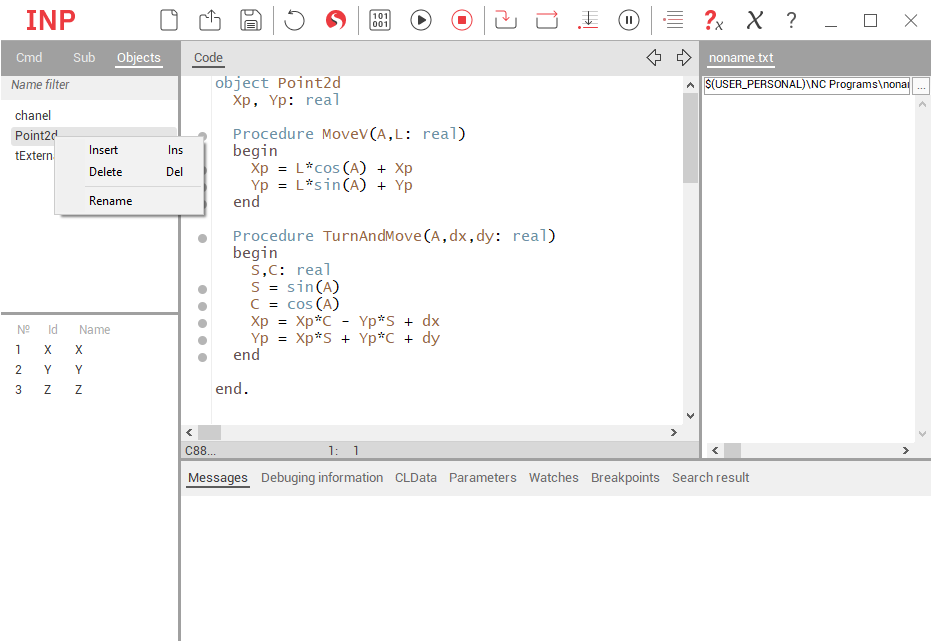
Task: Click the Step into icon
Action: 506,20
